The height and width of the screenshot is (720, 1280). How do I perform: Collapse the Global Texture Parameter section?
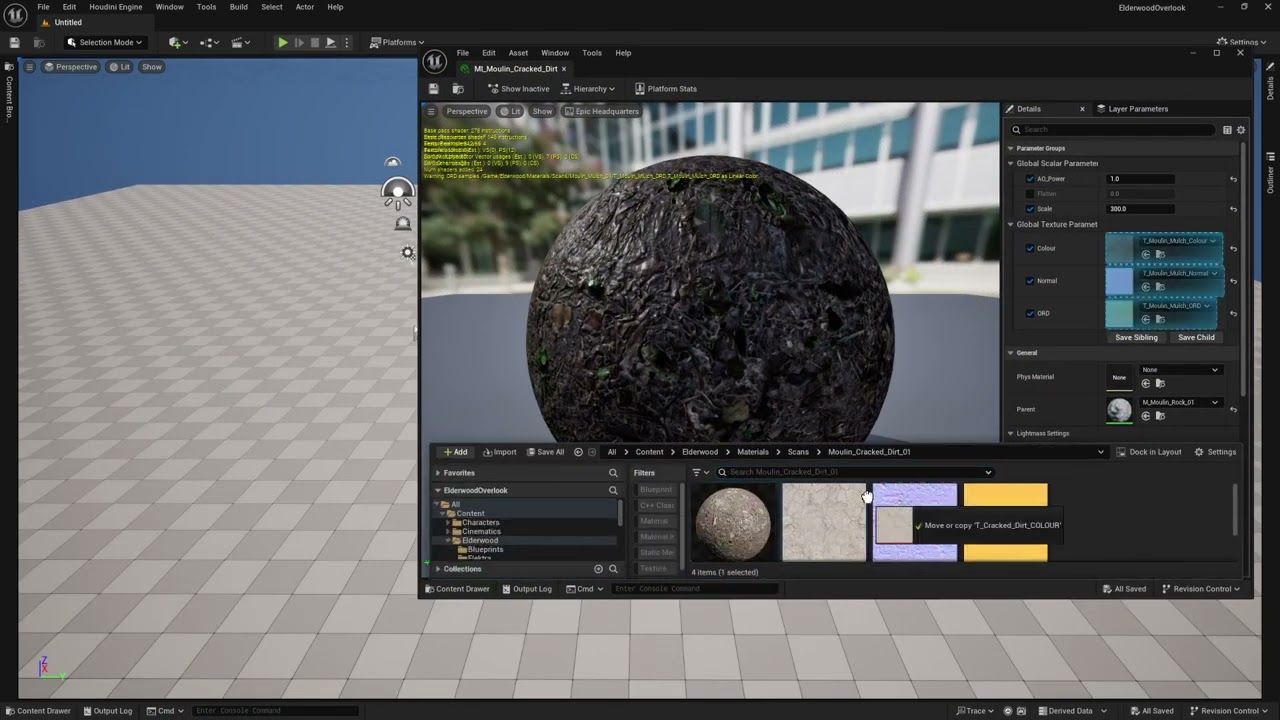pos(1011,224)
